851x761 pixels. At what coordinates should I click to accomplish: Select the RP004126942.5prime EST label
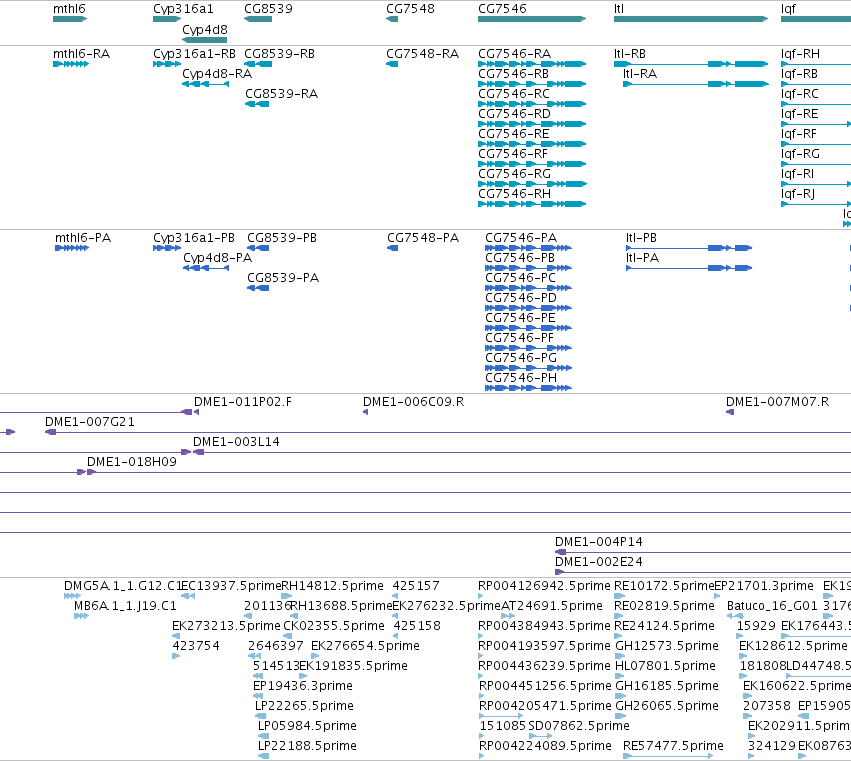point(544,586)
